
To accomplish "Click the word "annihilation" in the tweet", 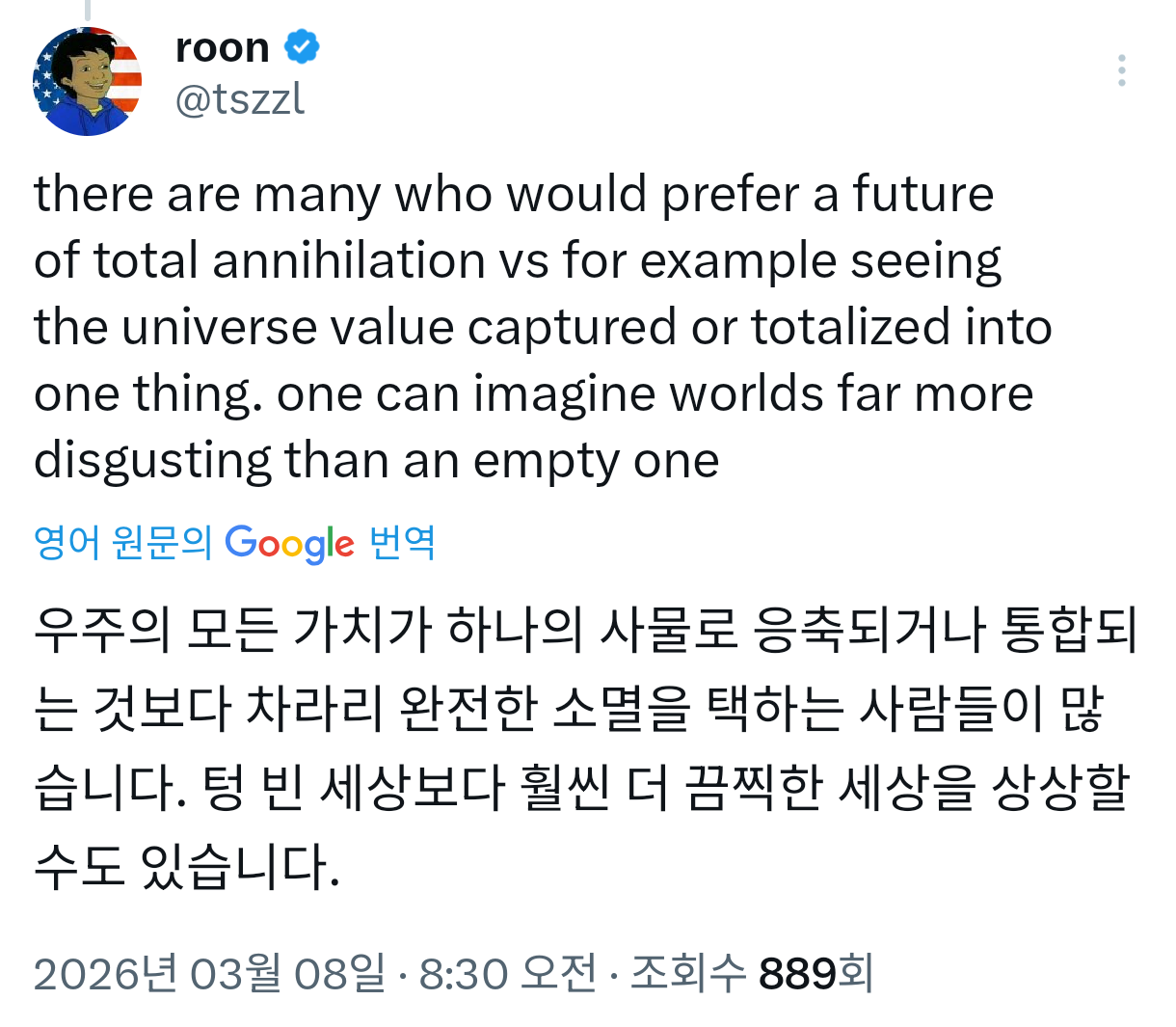I will (x=348, y=260).
